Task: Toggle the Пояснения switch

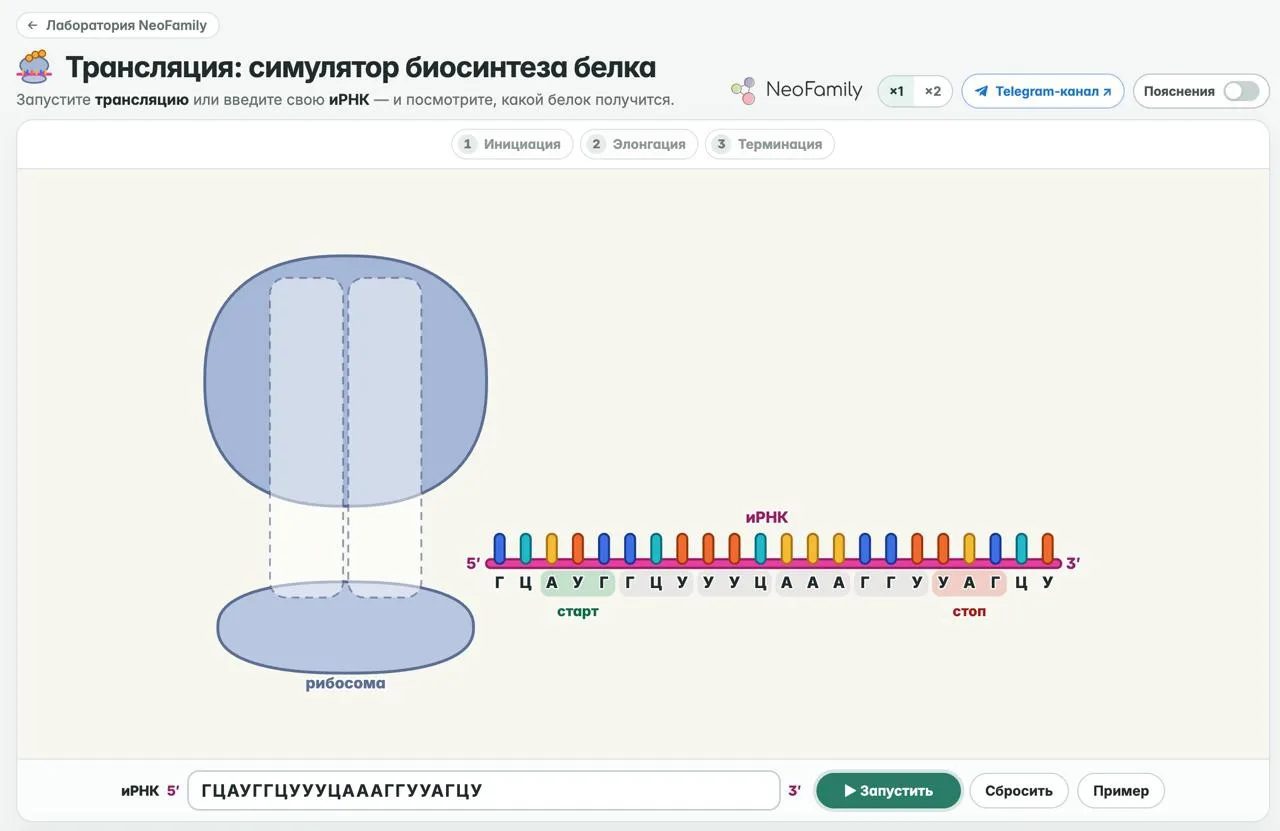Action: [x=1241, y=91]
